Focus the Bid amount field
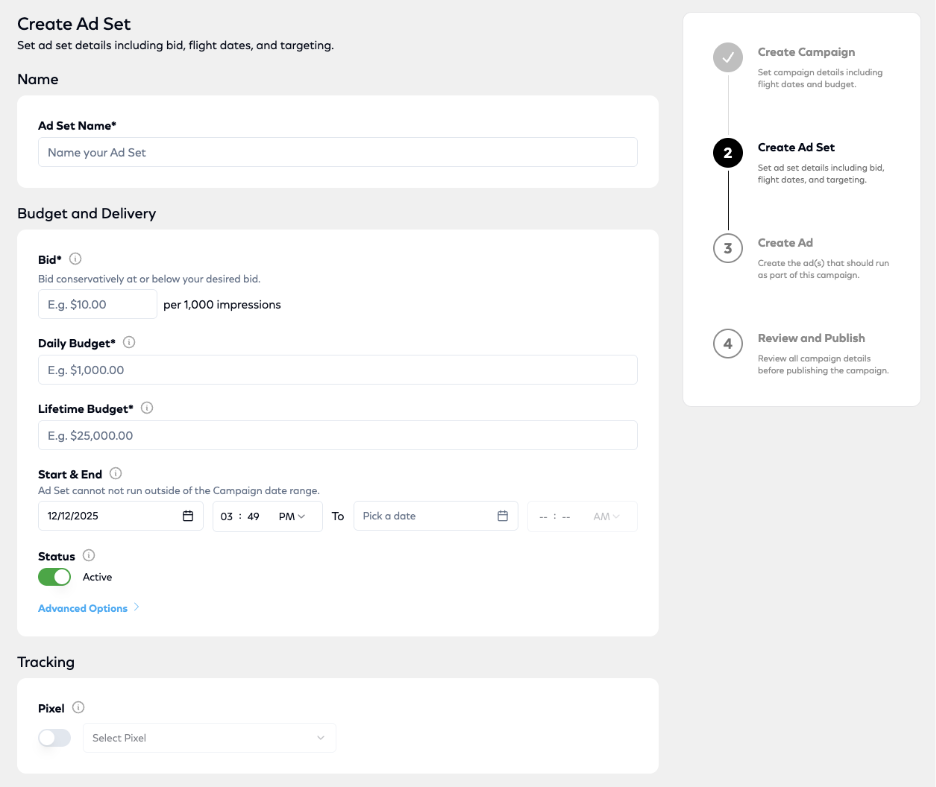The width and height of the screenshot is (936, 787). (x=97, y=304)
